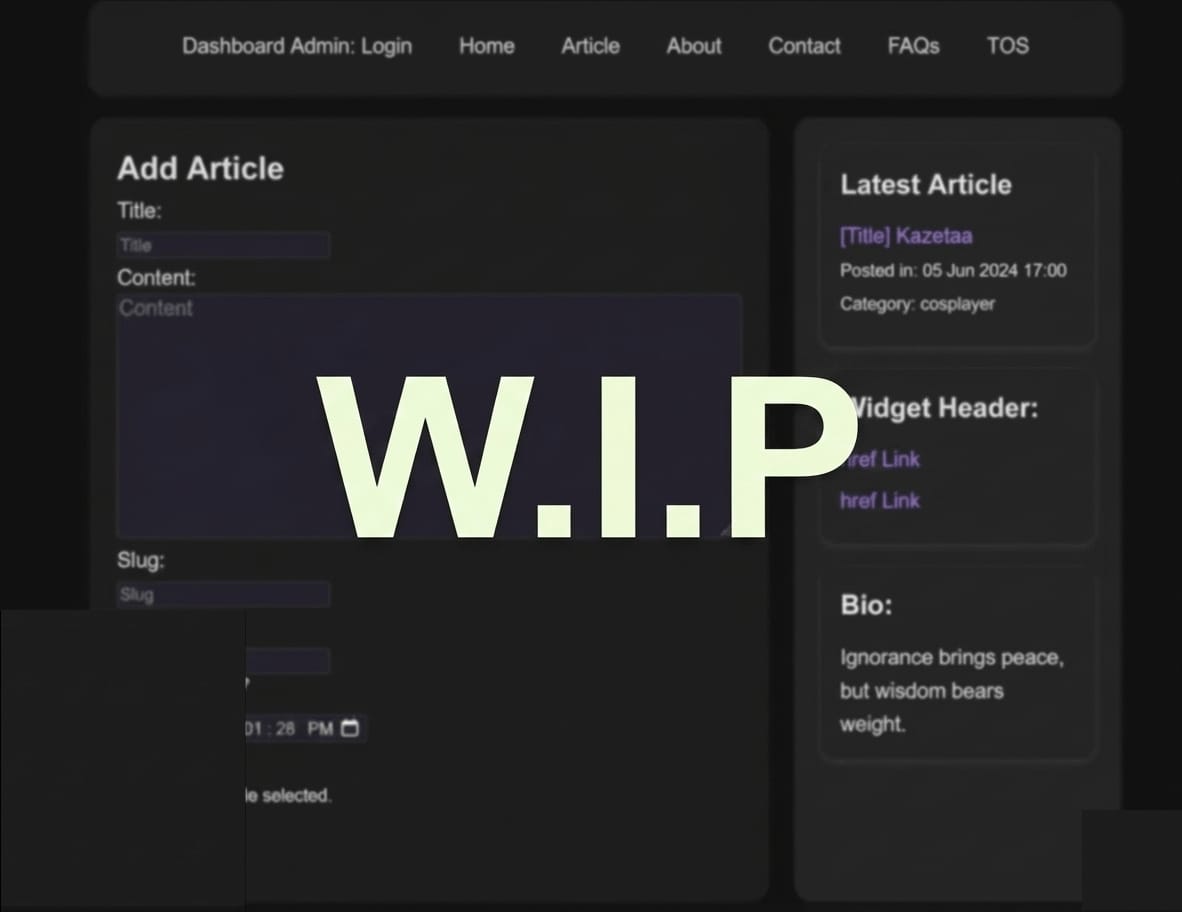Open the TOS nav link
Image resolution: width=1182 pixels, height=912 pixels.
(x=1008, y=46)
